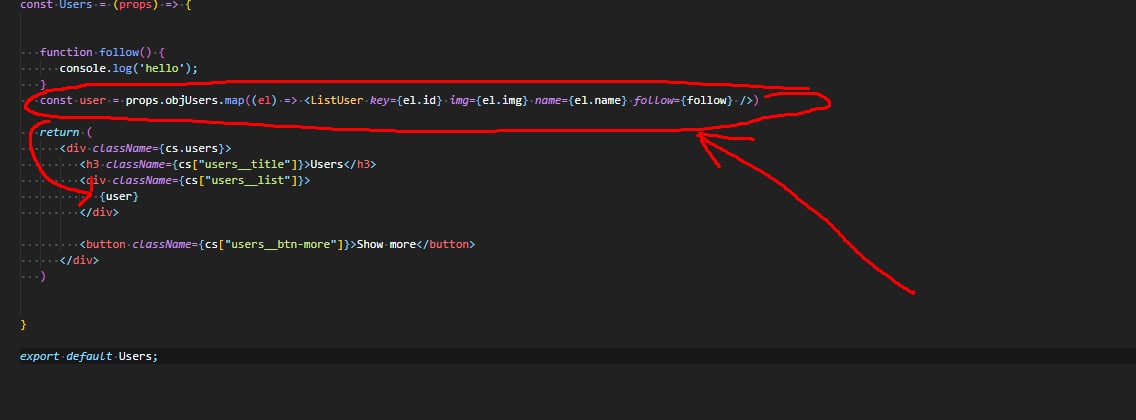Click the {user} expression
Screen dimensions: 1136x420
click(x=119, y=196)
